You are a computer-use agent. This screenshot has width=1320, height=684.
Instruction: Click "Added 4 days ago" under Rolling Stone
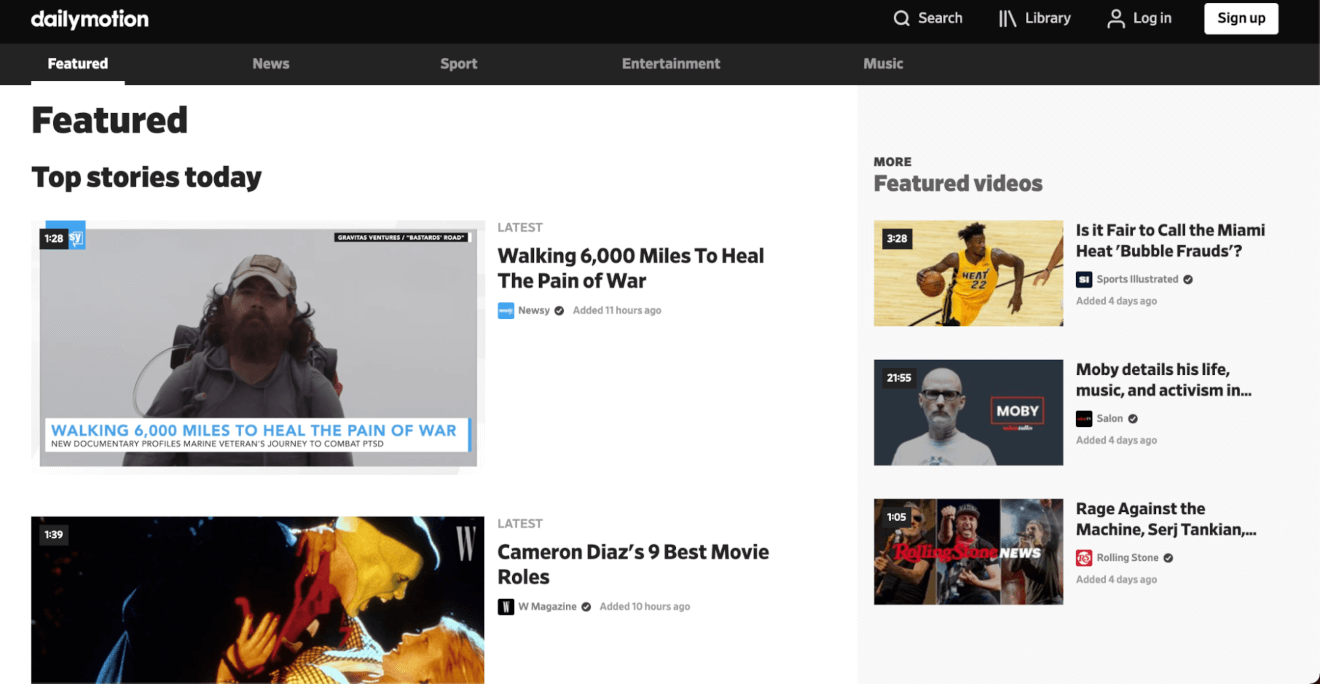coord(1116,579)
